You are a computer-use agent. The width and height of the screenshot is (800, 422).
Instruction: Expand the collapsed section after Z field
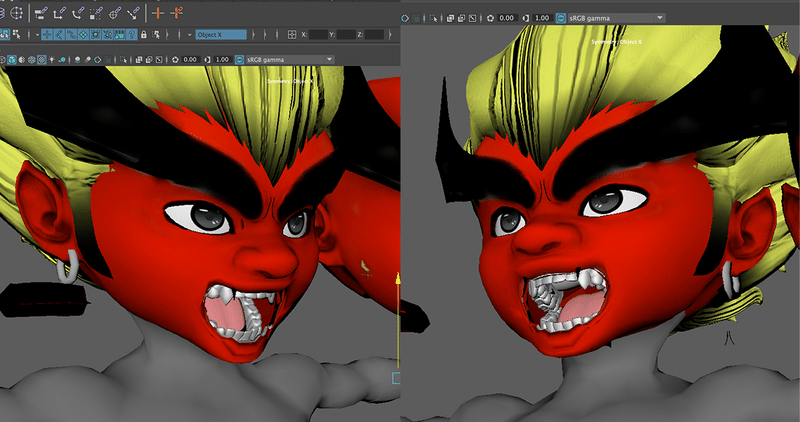point(390,35)
